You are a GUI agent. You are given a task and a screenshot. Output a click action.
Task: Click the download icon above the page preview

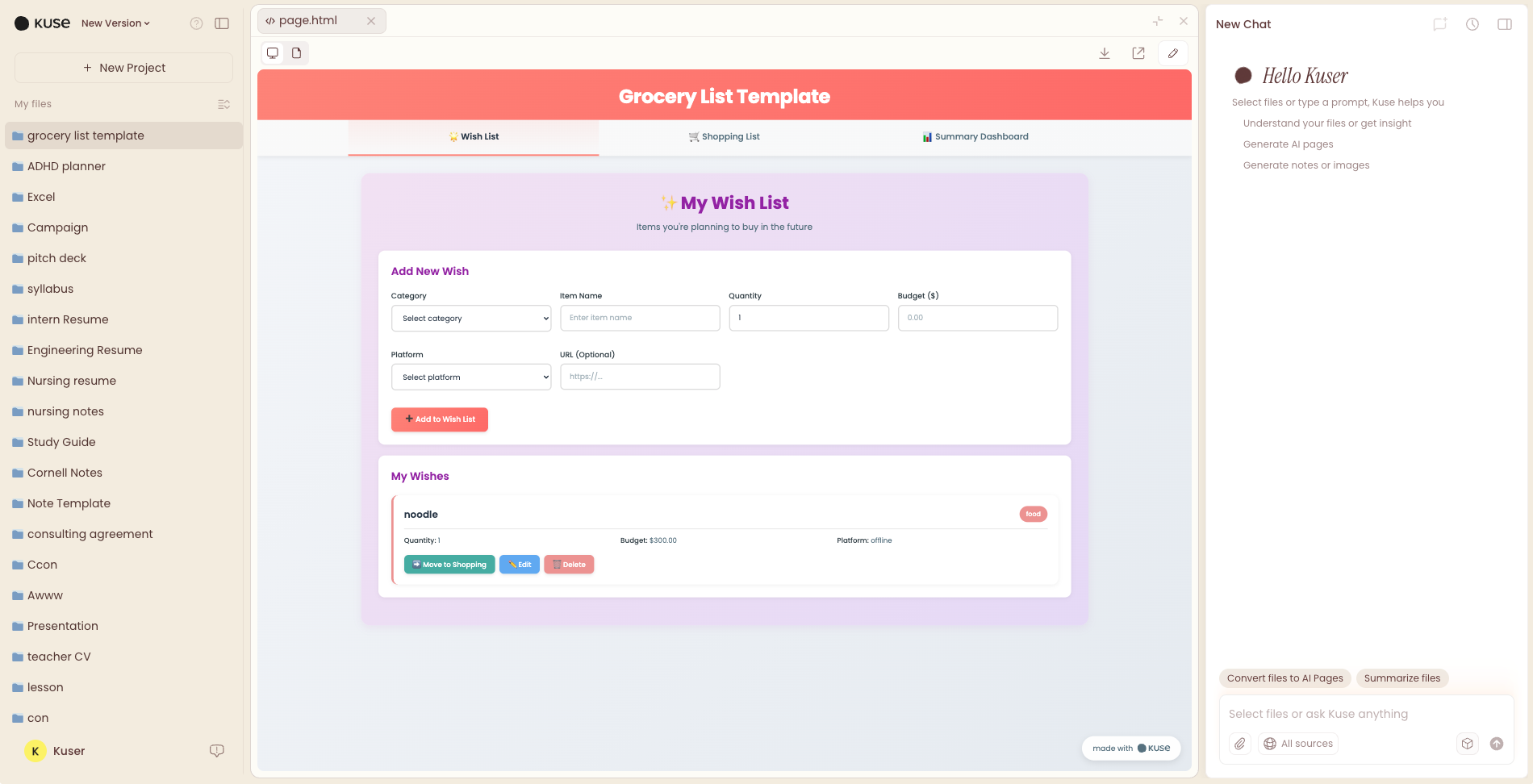point(1104,52)
